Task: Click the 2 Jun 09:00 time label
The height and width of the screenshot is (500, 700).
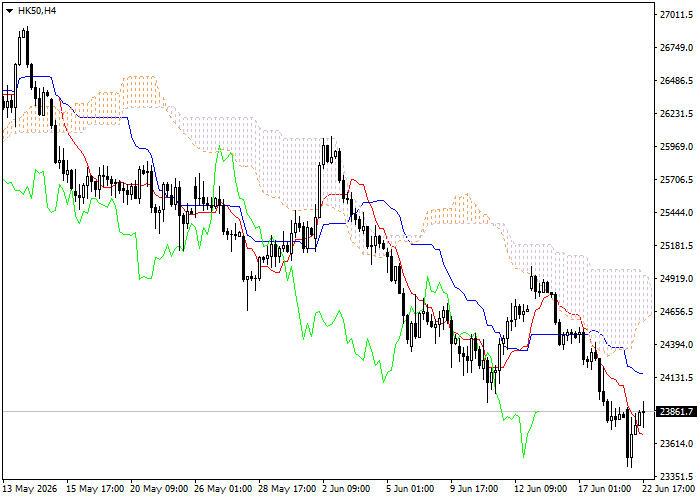Action: point(346,489)
